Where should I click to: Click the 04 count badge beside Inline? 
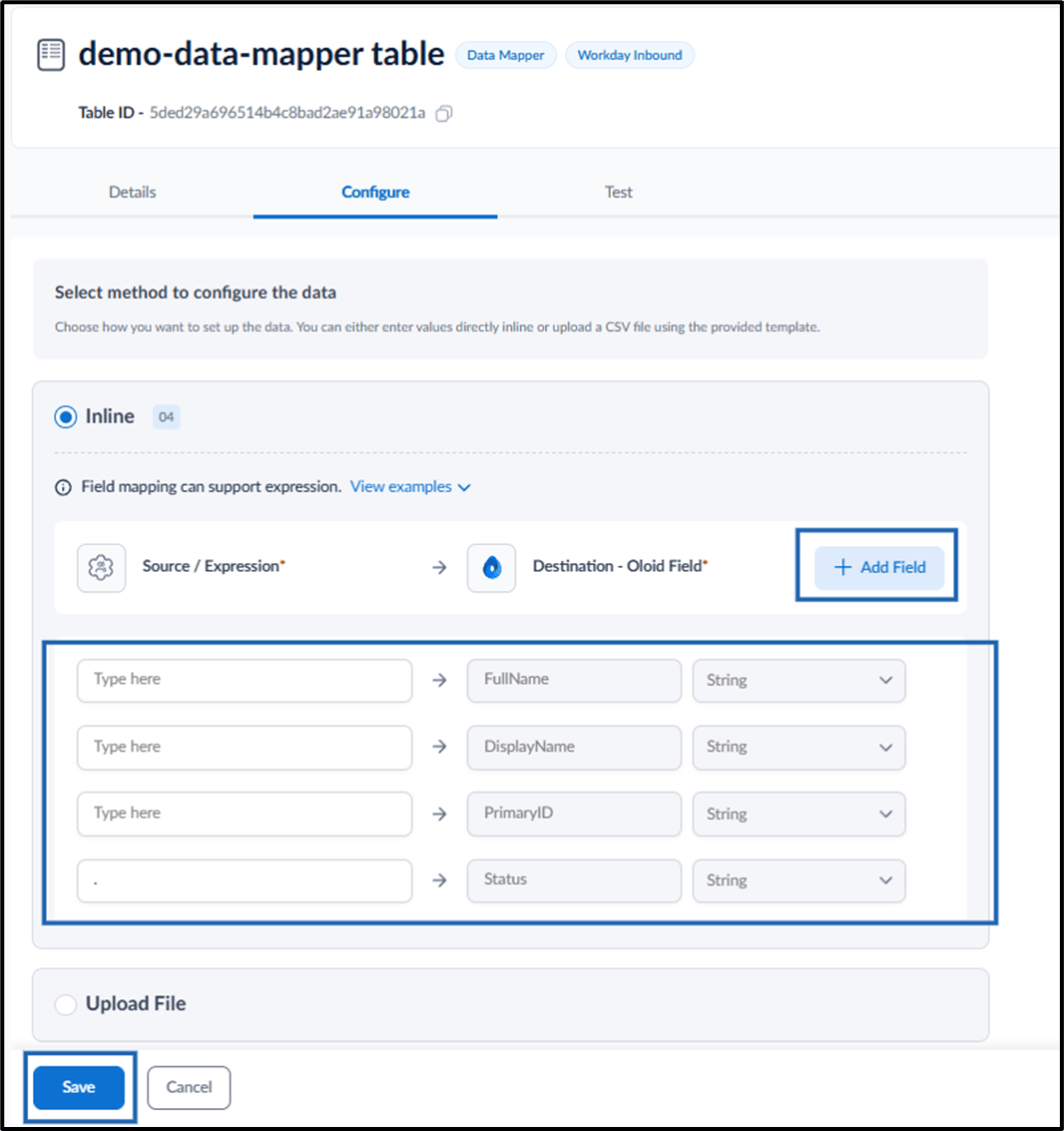coord(166,417)
